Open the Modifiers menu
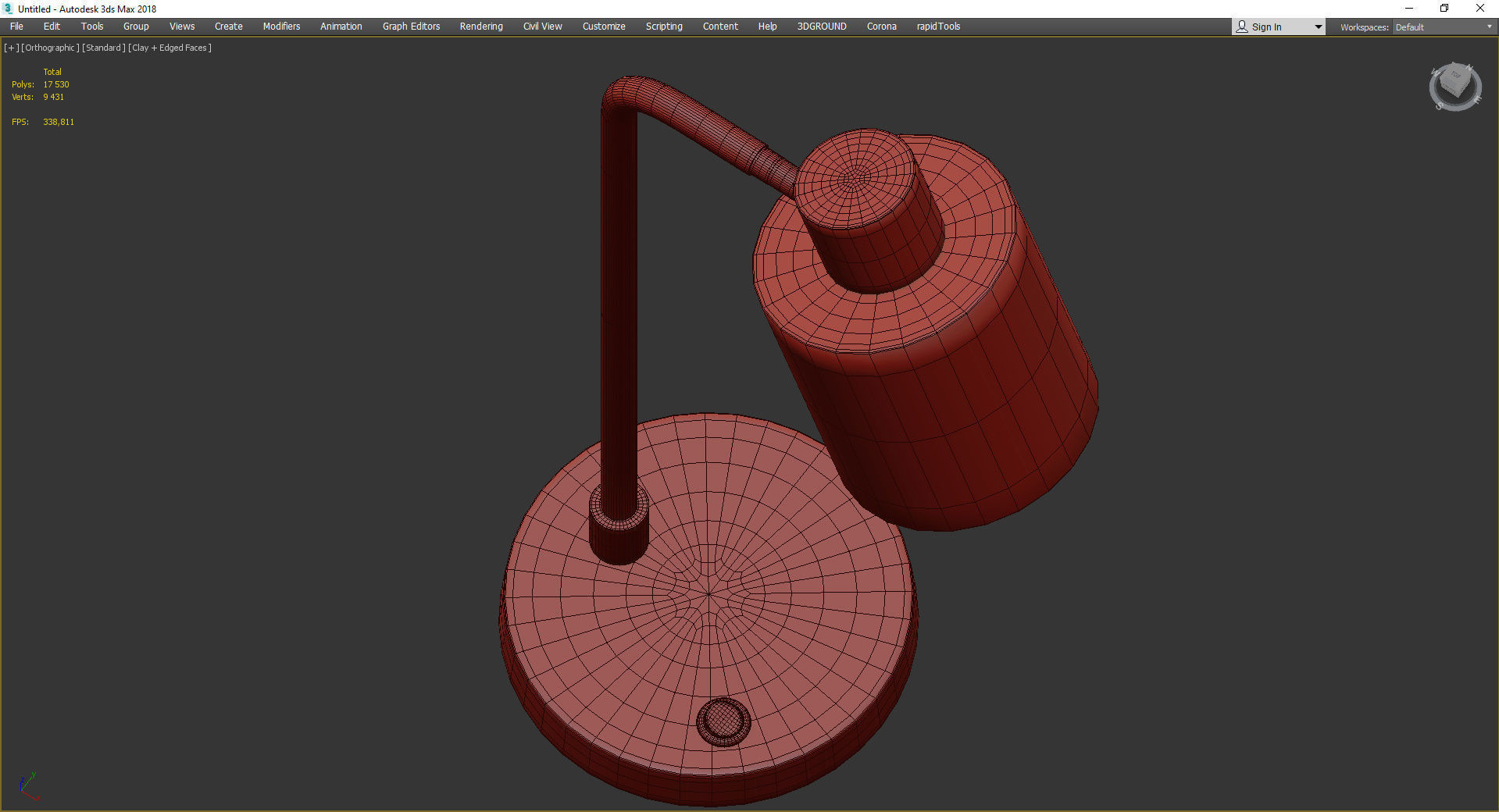The image size is (1499, 812). [x=281, y=27]
